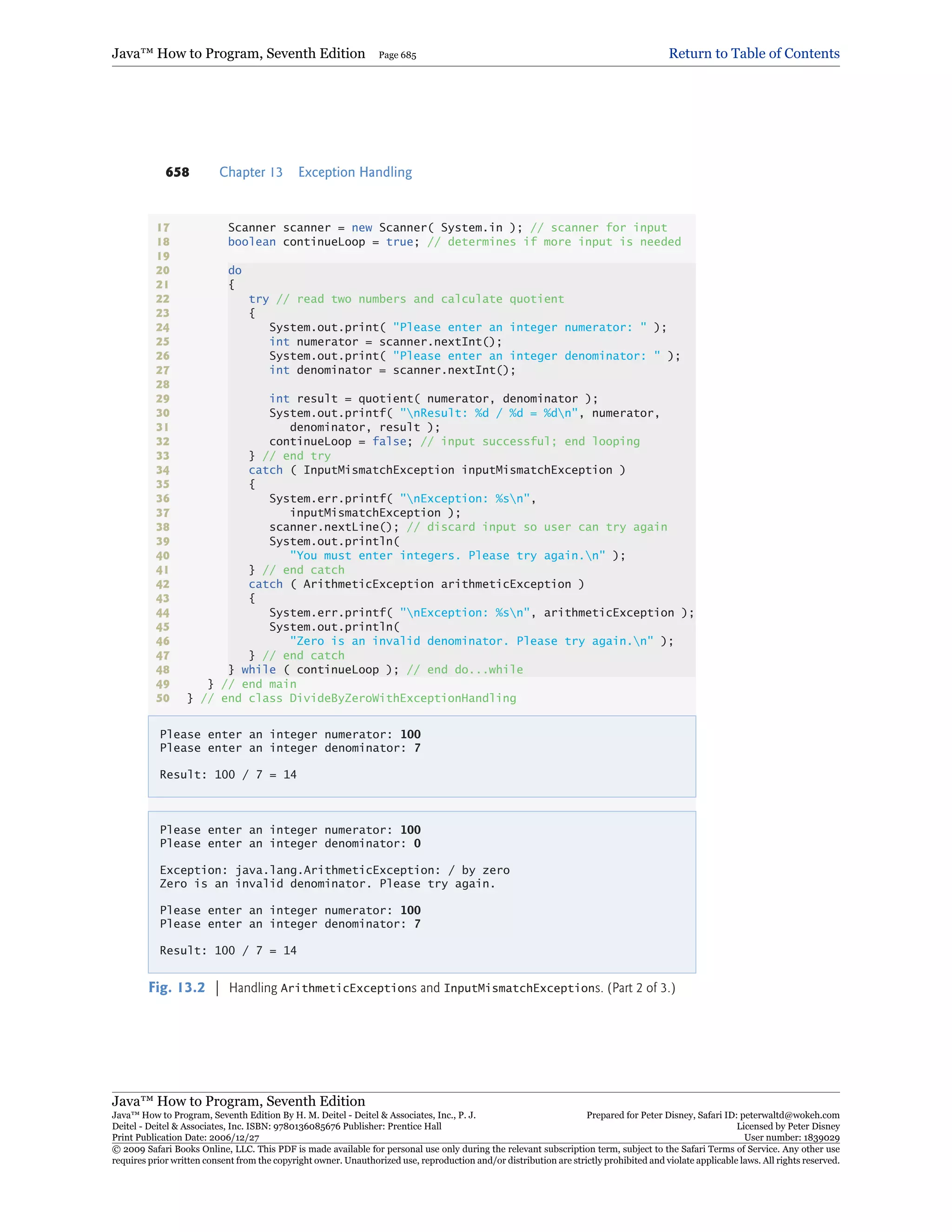Click the Exception Handling chapter title
The width and height of the screenshot is (952, 1232).
(355, 172)
